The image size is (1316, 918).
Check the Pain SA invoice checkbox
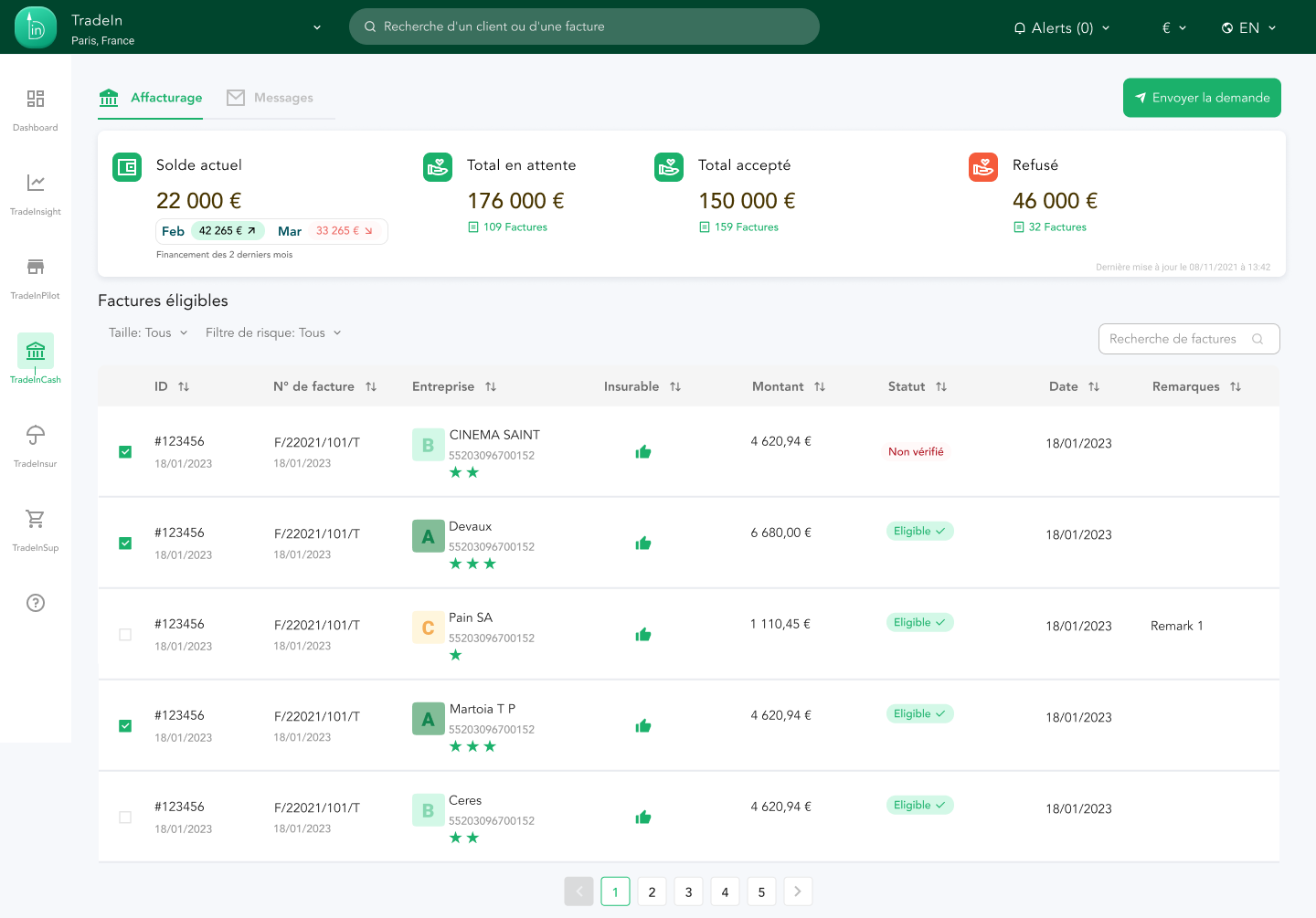(x=125, y=635)
